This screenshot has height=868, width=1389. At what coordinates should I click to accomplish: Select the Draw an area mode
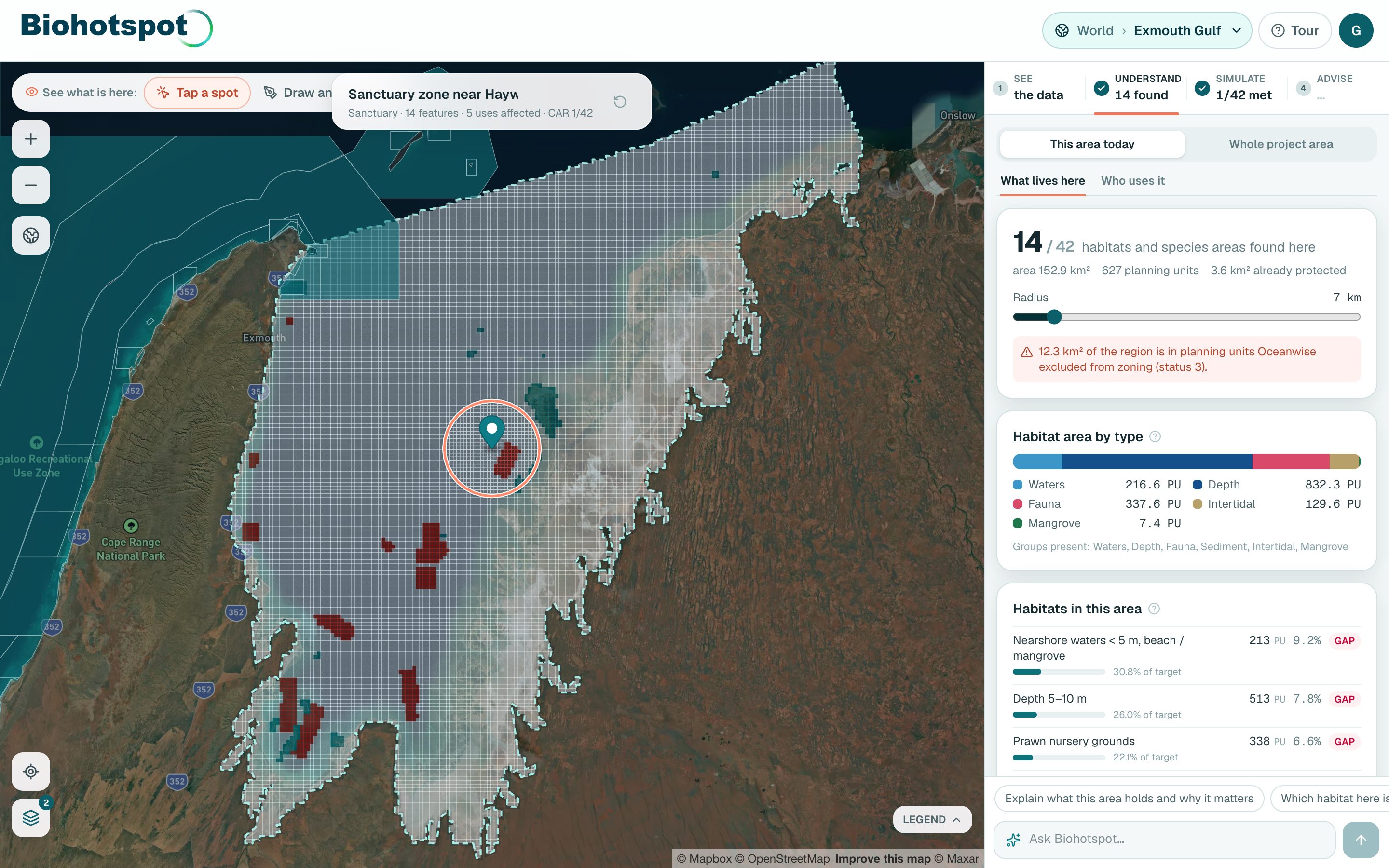(297, 93)
